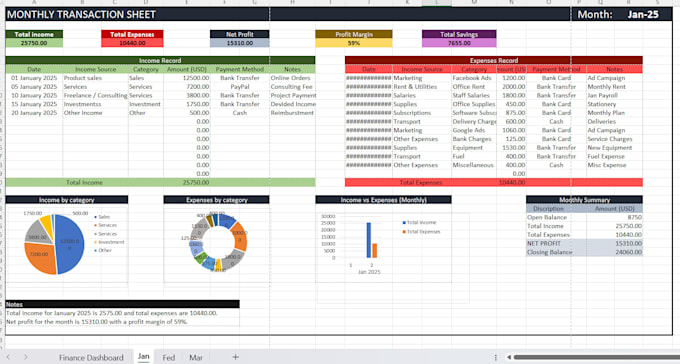The image size is (680, 364).
Task: Select the Income Record table title
Action: 160,60
